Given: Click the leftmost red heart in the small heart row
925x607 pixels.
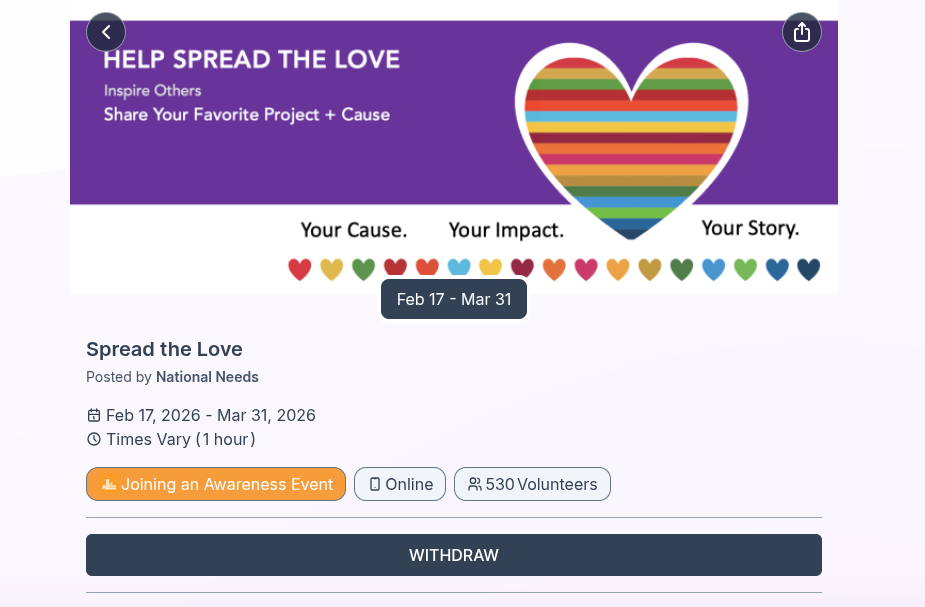Looking at the screenshot, I should [x=299, y=269].
